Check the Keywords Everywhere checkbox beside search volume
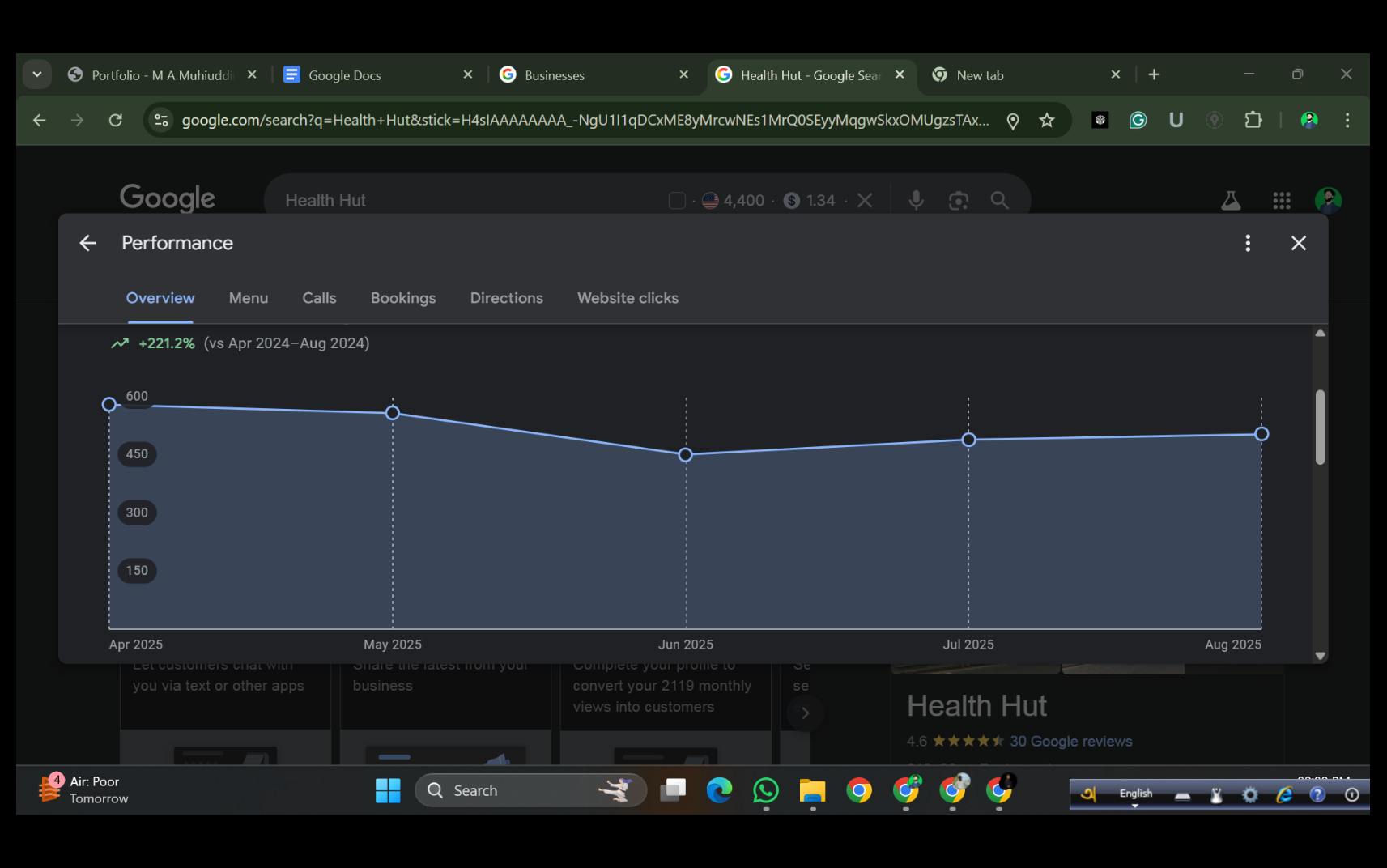Viewport: 1387px width, 868px height. click(x=677, y=200)
